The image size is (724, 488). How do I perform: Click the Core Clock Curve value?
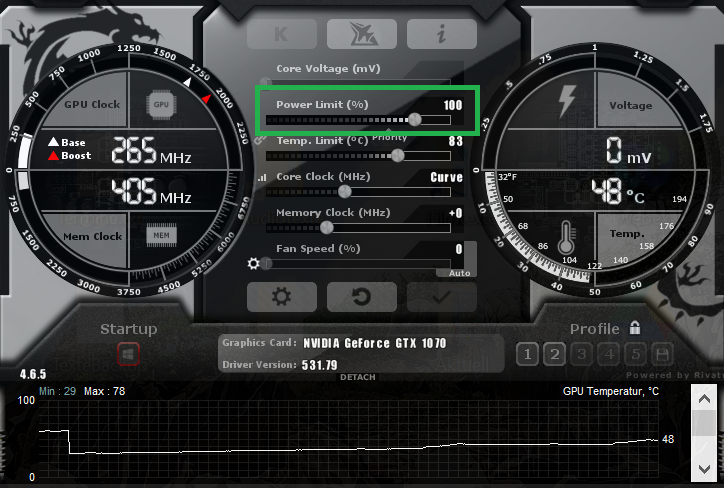click(x=446, y=177)
